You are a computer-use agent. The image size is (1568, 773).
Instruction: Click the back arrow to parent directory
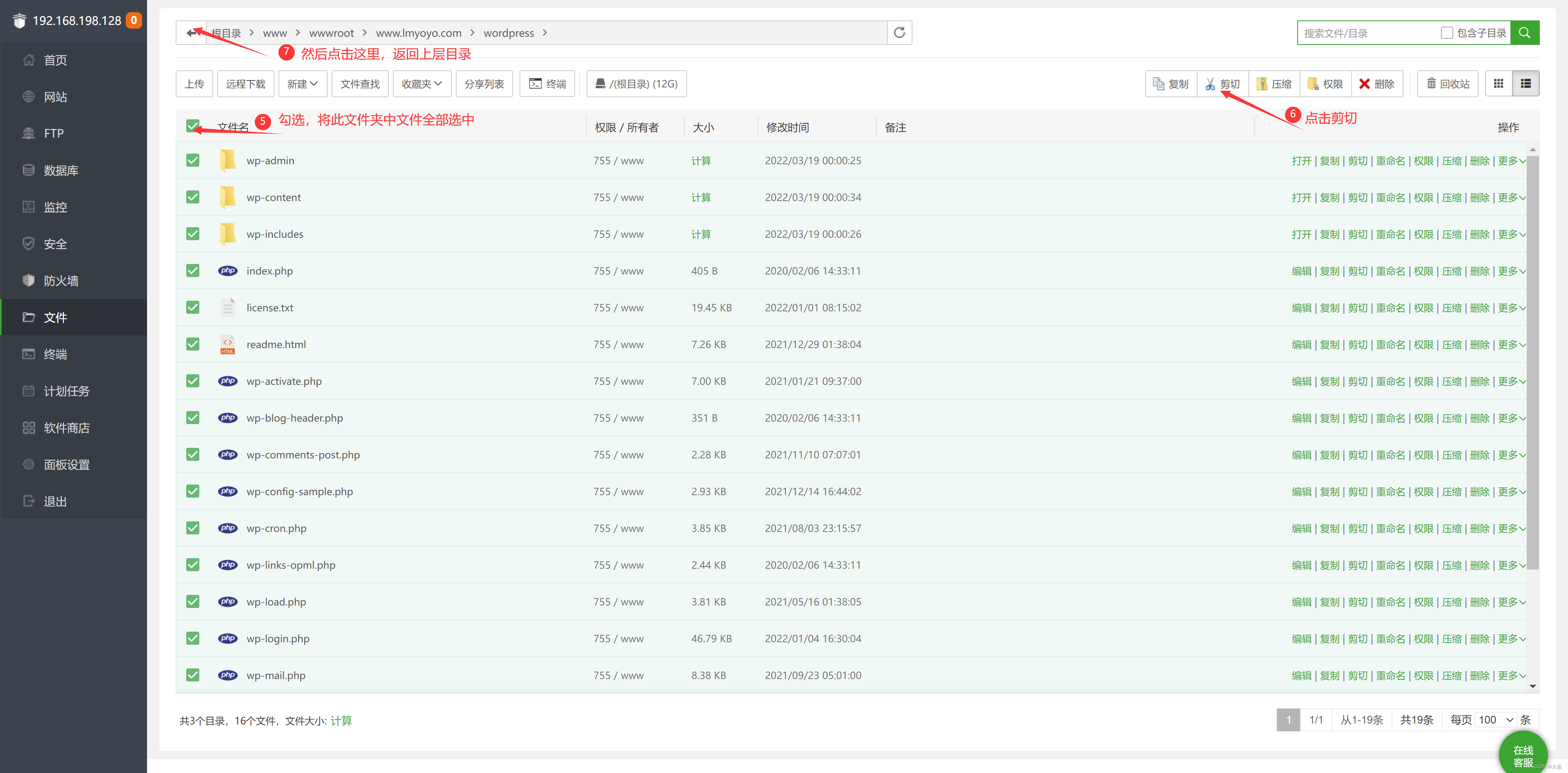[x=192, y=33]
